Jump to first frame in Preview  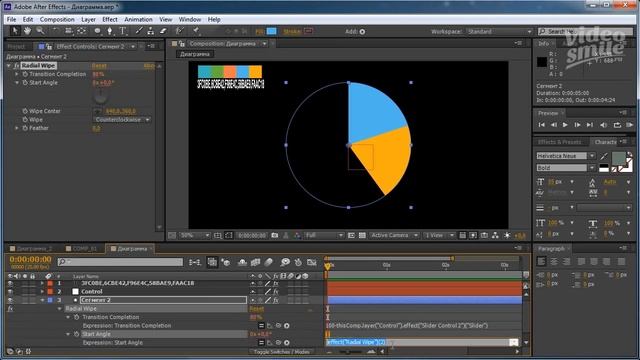click(541, 125)
